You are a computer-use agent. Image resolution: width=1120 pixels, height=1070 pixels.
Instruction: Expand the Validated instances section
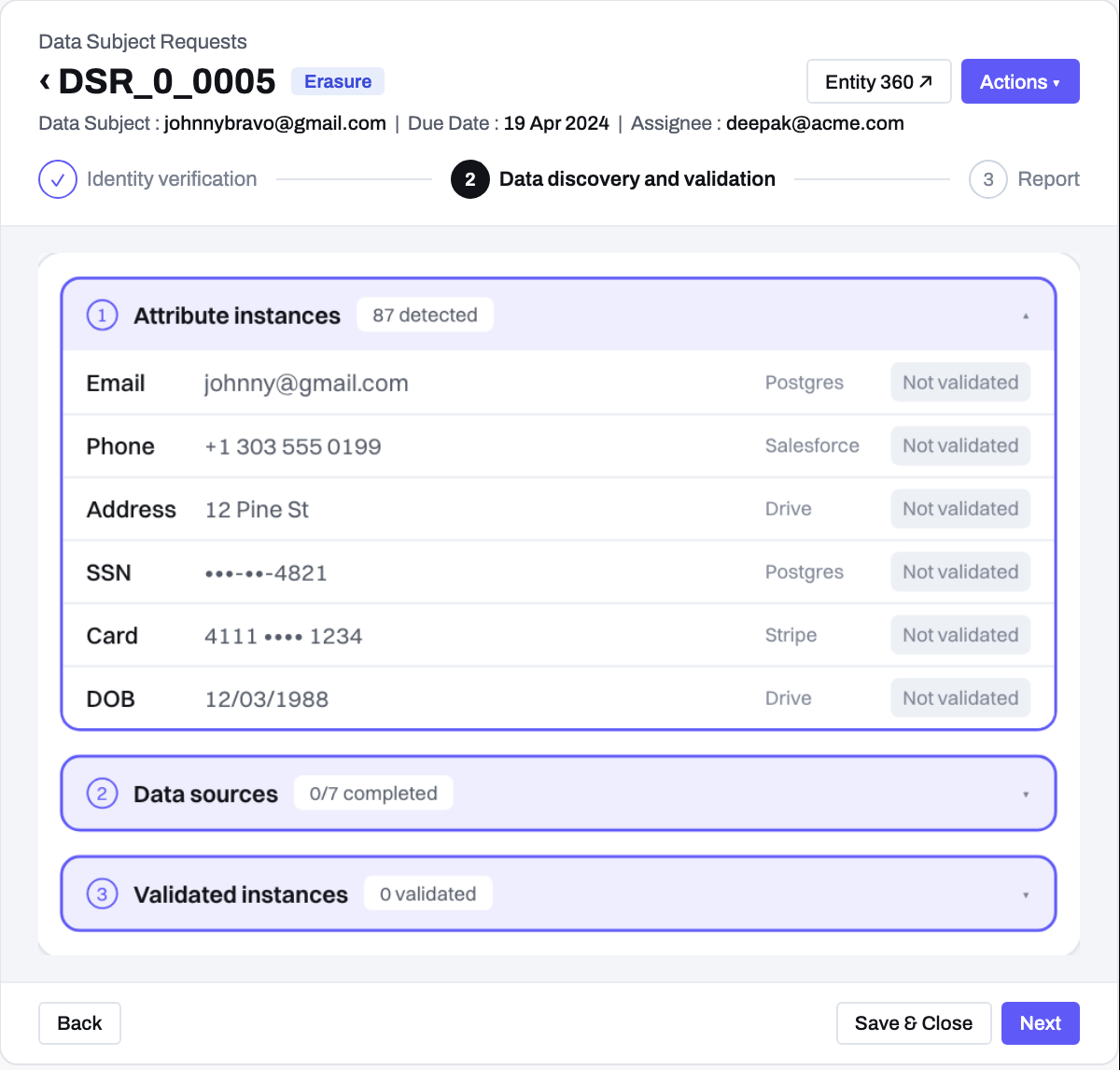[x=1026, y=895]
